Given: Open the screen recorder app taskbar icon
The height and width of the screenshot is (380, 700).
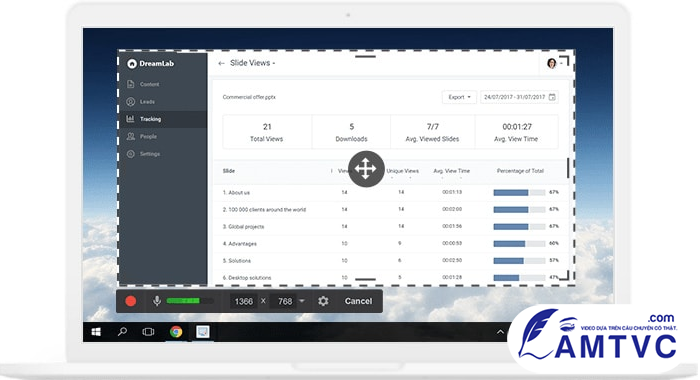Looking at the screenshot, I should [x=203, y=332].
